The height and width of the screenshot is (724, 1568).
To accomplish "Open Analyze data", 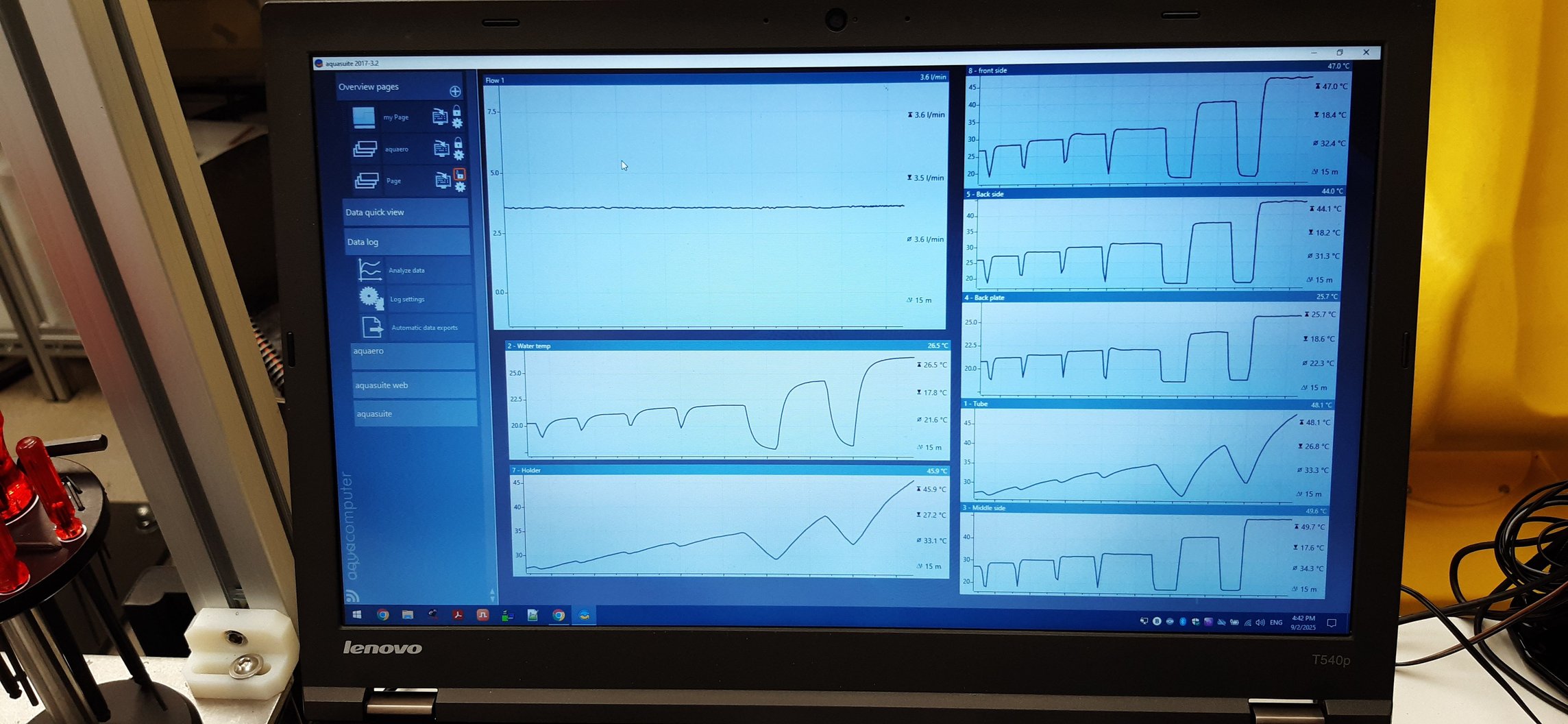I will click(406, 270).
